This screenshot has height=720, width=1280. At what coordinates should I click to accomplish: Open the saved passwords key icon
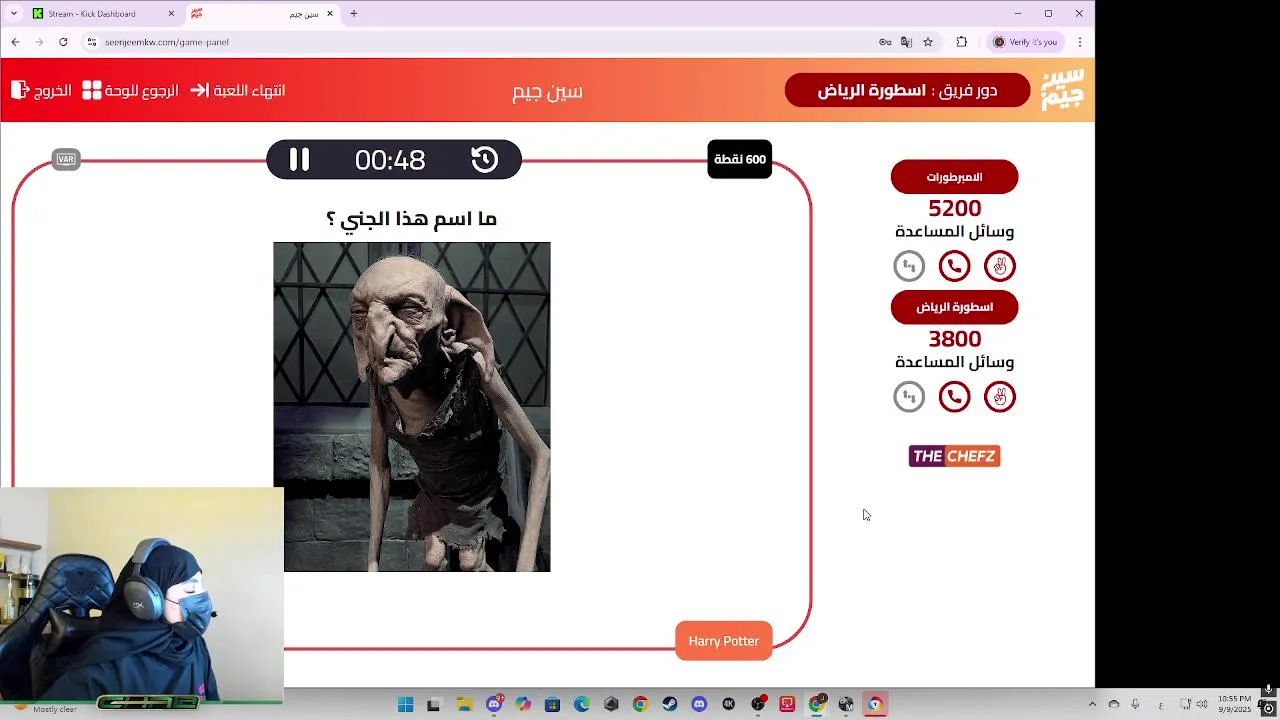[885, 42]
